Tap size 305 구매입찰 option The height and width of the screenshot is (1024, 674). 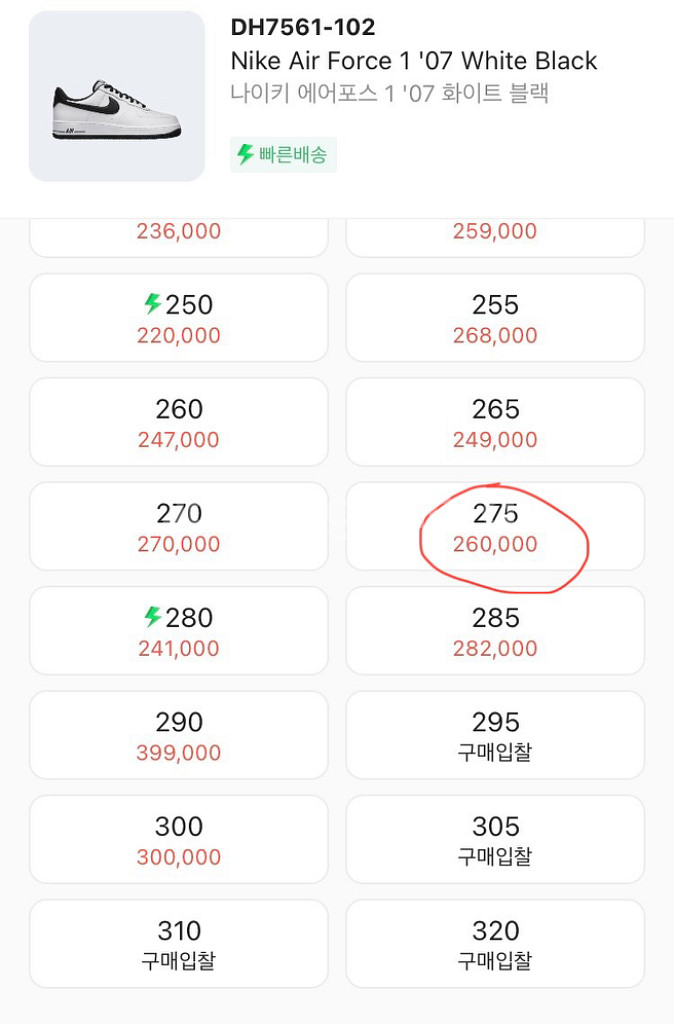coord(495,840)
